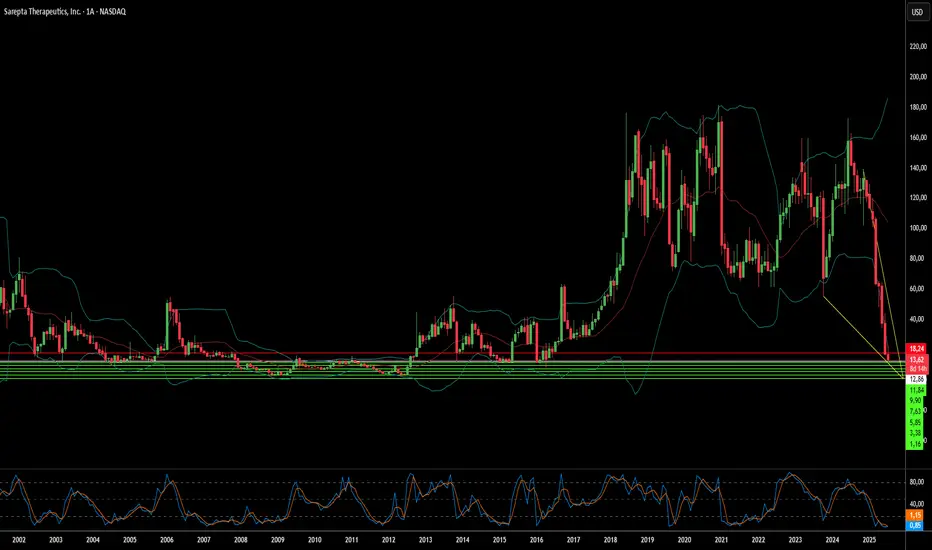932x550 pixels.
Task: Click the 2004 year label on time axis
Action: [x=93, y=540]
